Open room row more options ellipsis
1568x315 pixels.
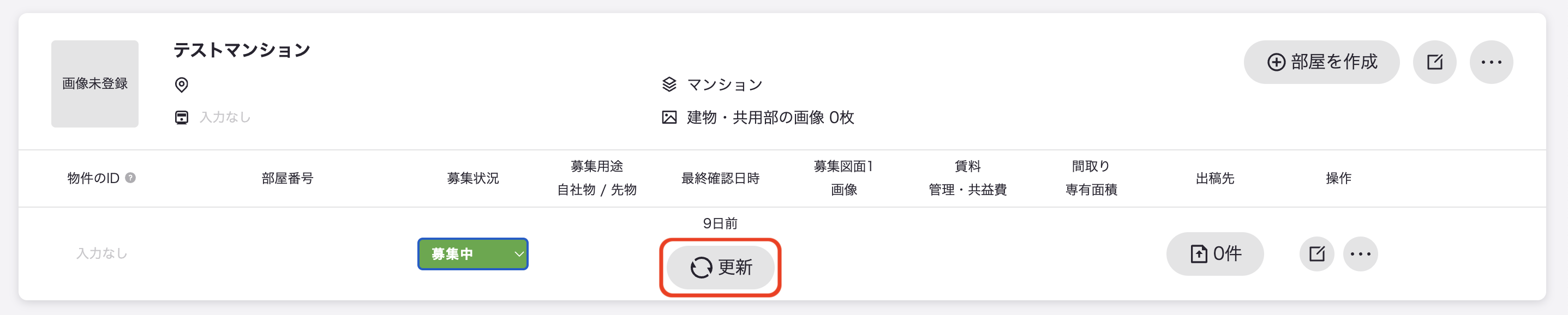pyautogui.click(x=1361, y=253)
